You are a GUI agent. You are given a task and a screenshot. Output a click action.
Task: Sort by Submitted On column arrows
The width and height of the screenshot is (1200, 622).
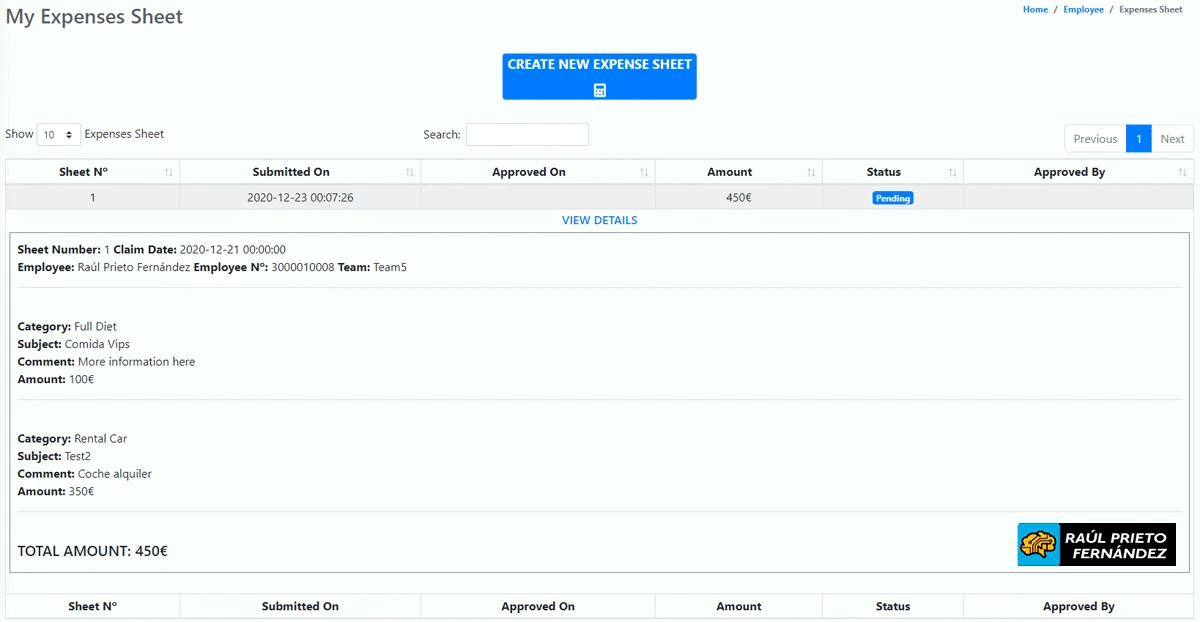coord(410,173)
